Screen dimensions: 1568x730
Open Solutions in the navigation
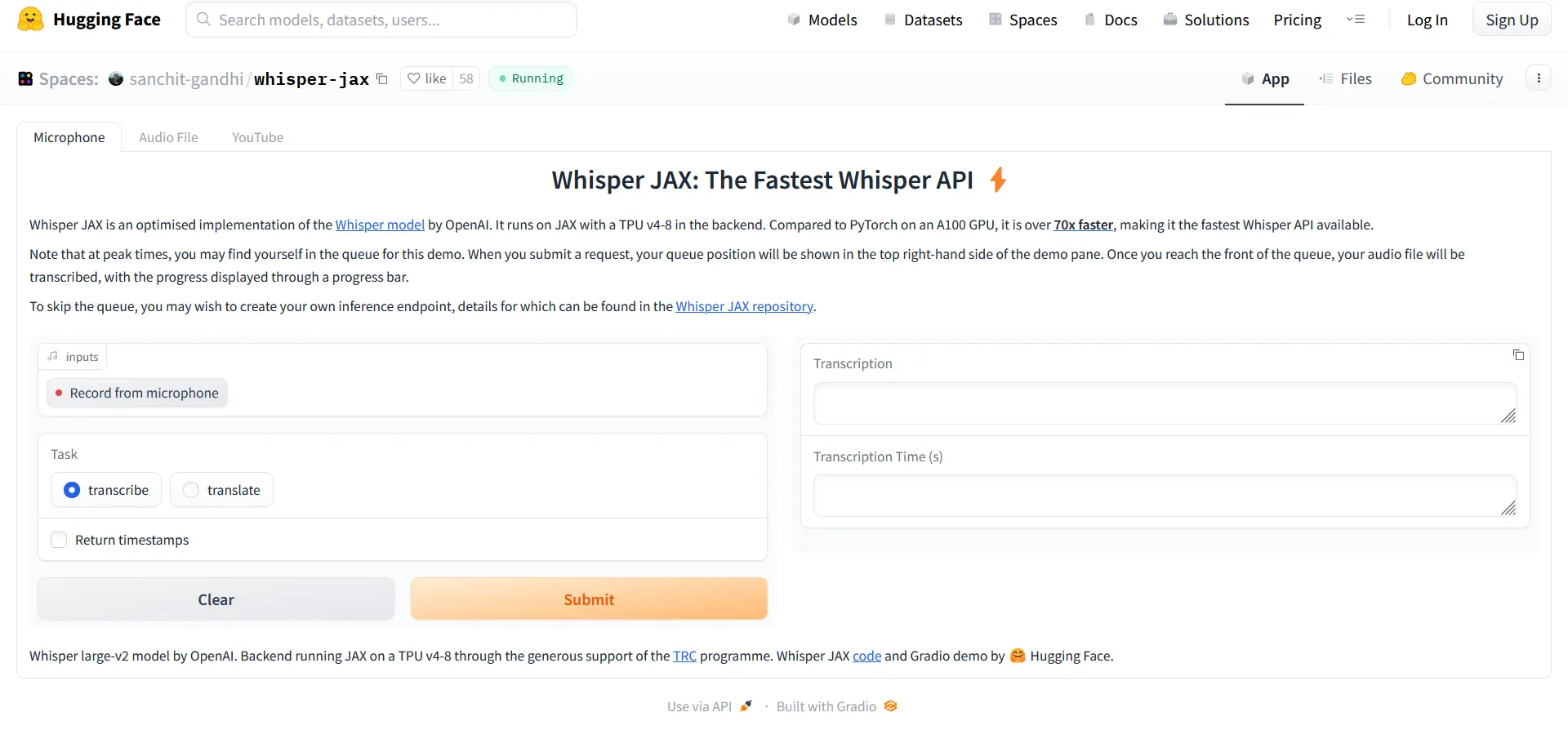point(1206,20)
